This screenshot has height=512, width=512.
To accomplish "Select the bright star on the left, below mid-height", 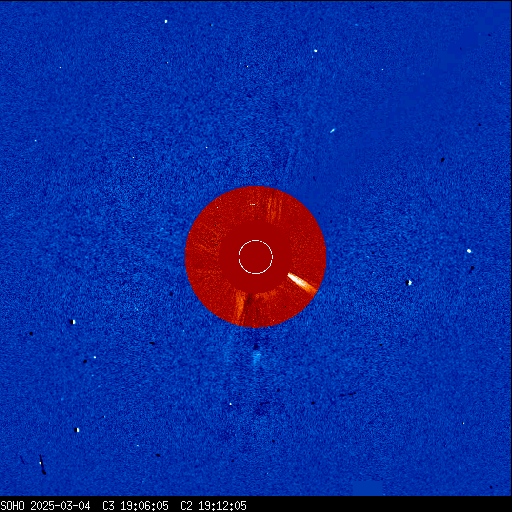I will pyautogui.click(x=73, y=322).
